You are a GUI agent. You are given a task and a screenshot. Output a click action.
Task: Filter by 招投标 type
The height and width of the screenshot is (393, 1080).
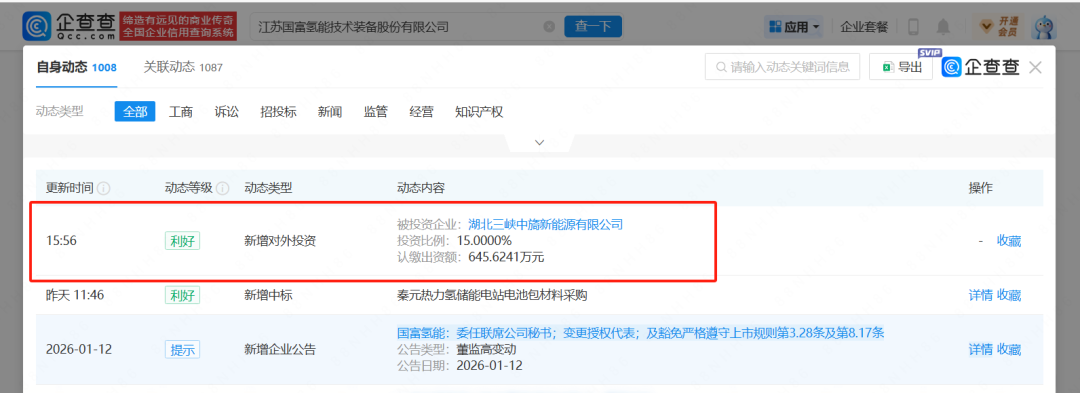pos(278,111)
